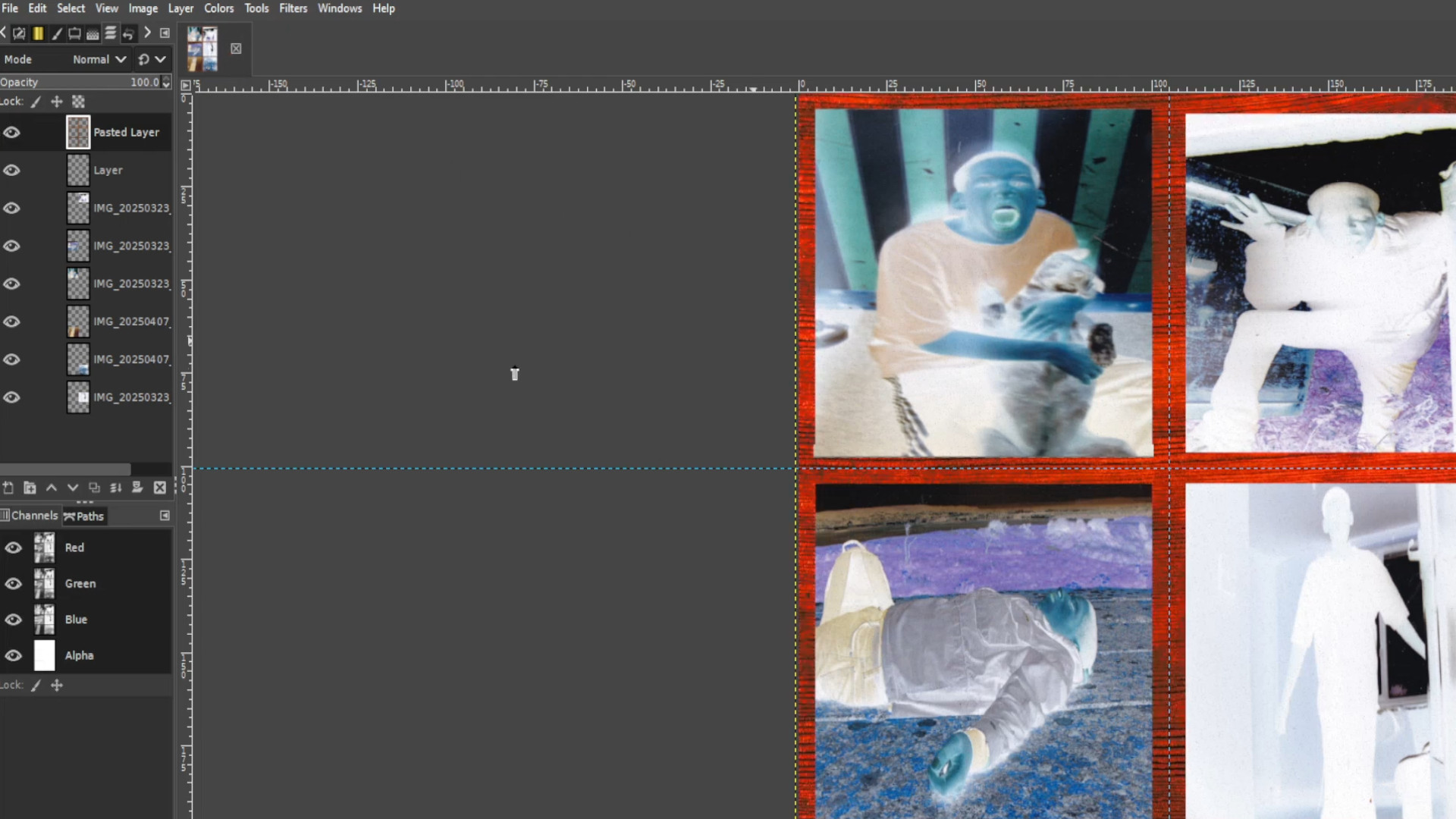This screenshot has width=1456, height=819.
Task: Open the Help menu
Action: pyautogui.click(x=384, y=8)
